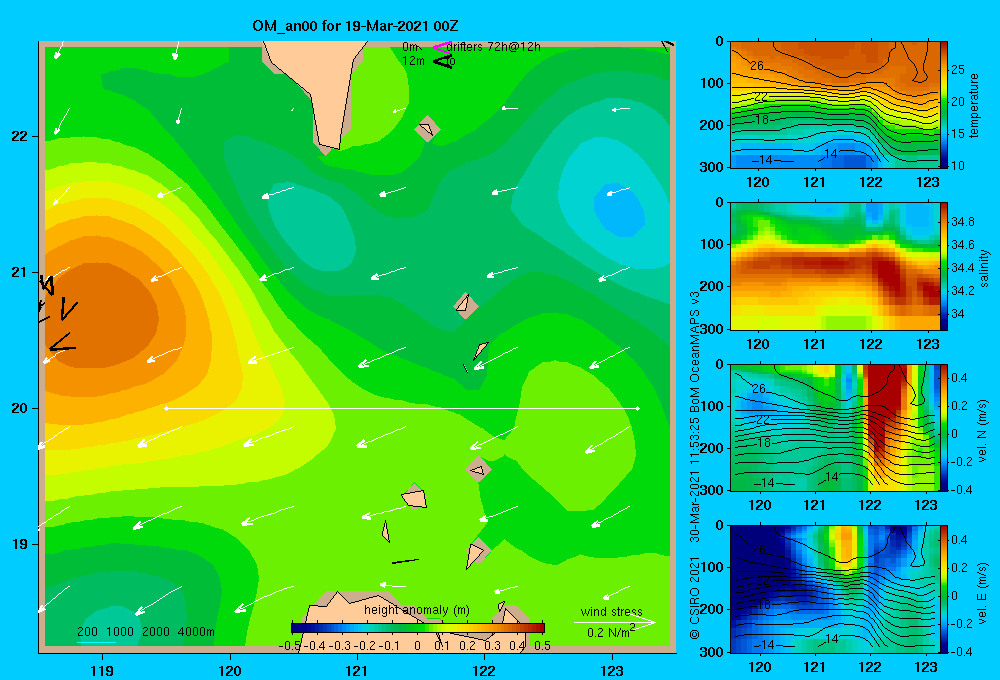The height and width of the screenshot is (680, 1000).
Task: Click the '-0.4' tick on vel. N scale
Action: pos(960,489)
